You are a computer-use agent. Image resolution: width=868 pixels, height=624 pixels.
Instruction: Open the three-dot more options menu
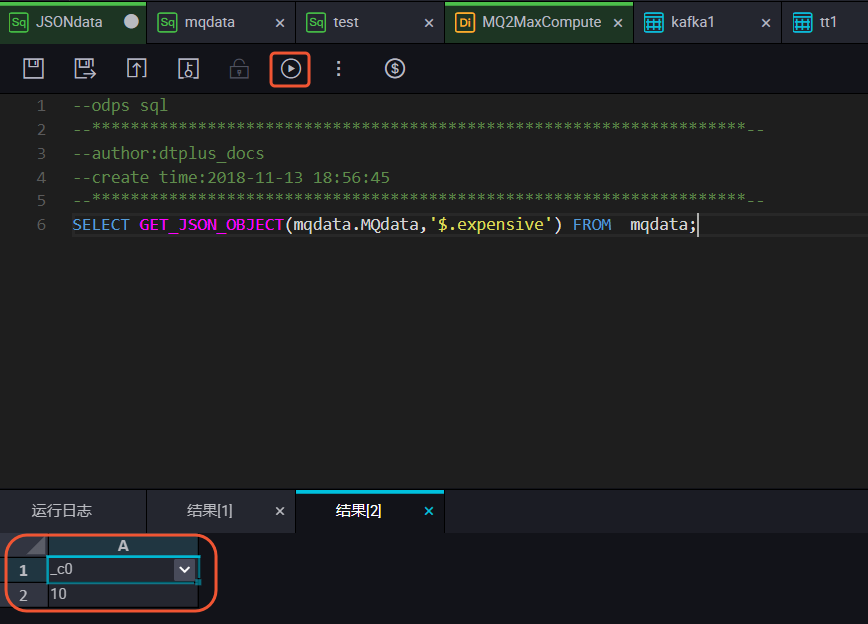point(338,69)
